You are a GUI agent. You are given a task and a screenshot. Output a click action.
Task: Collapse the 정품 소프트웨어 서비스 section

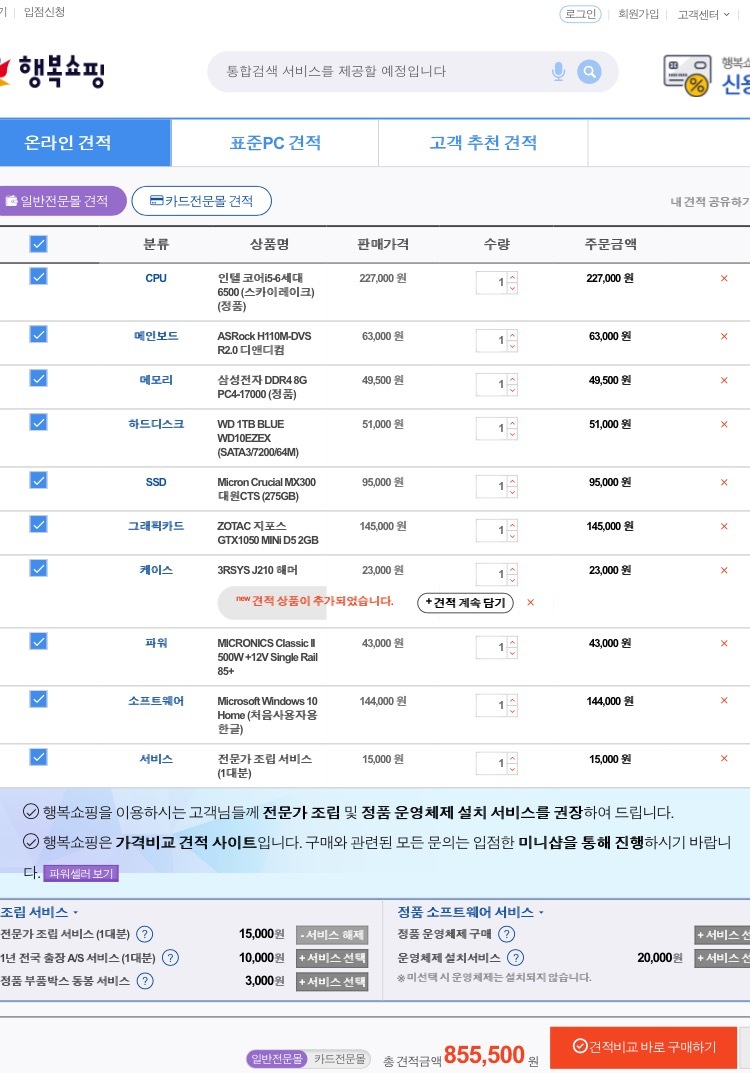click(541, 912)
